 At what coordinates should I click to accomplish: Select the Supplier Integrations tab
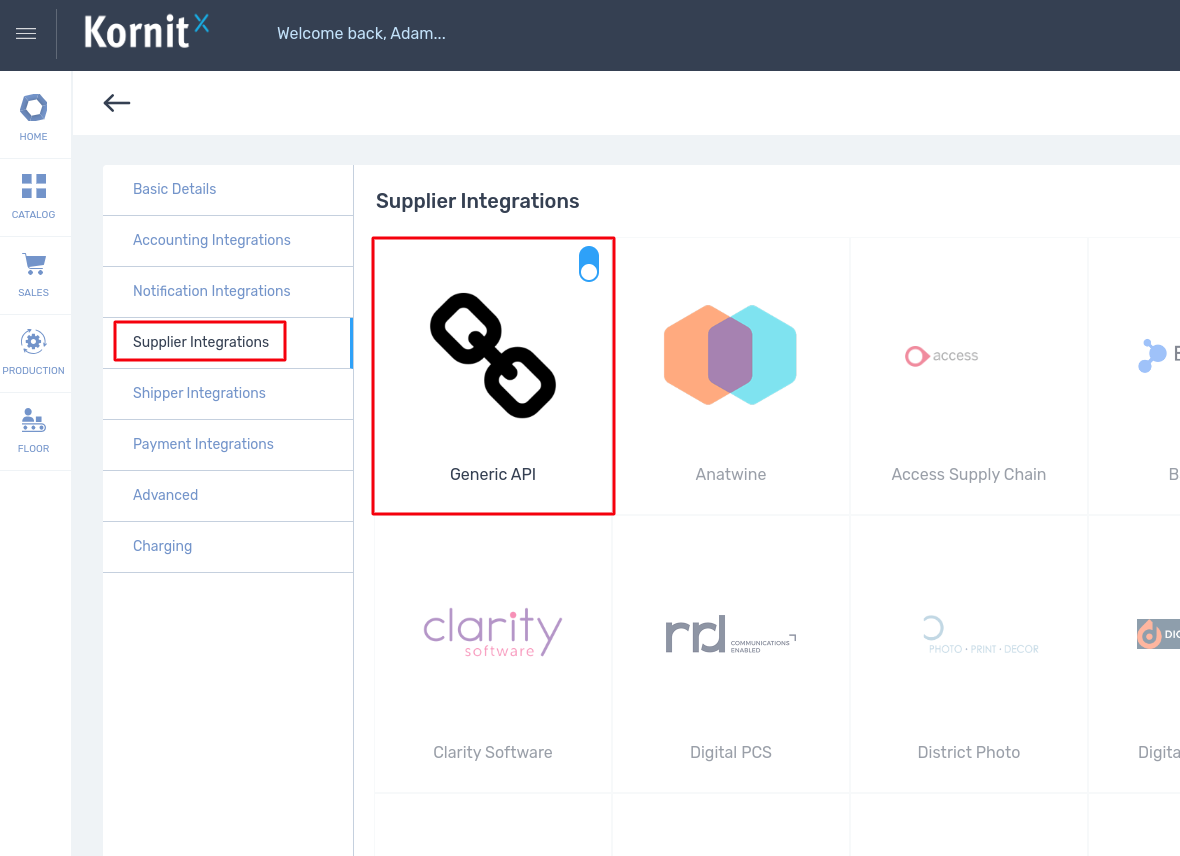(201, 342)
